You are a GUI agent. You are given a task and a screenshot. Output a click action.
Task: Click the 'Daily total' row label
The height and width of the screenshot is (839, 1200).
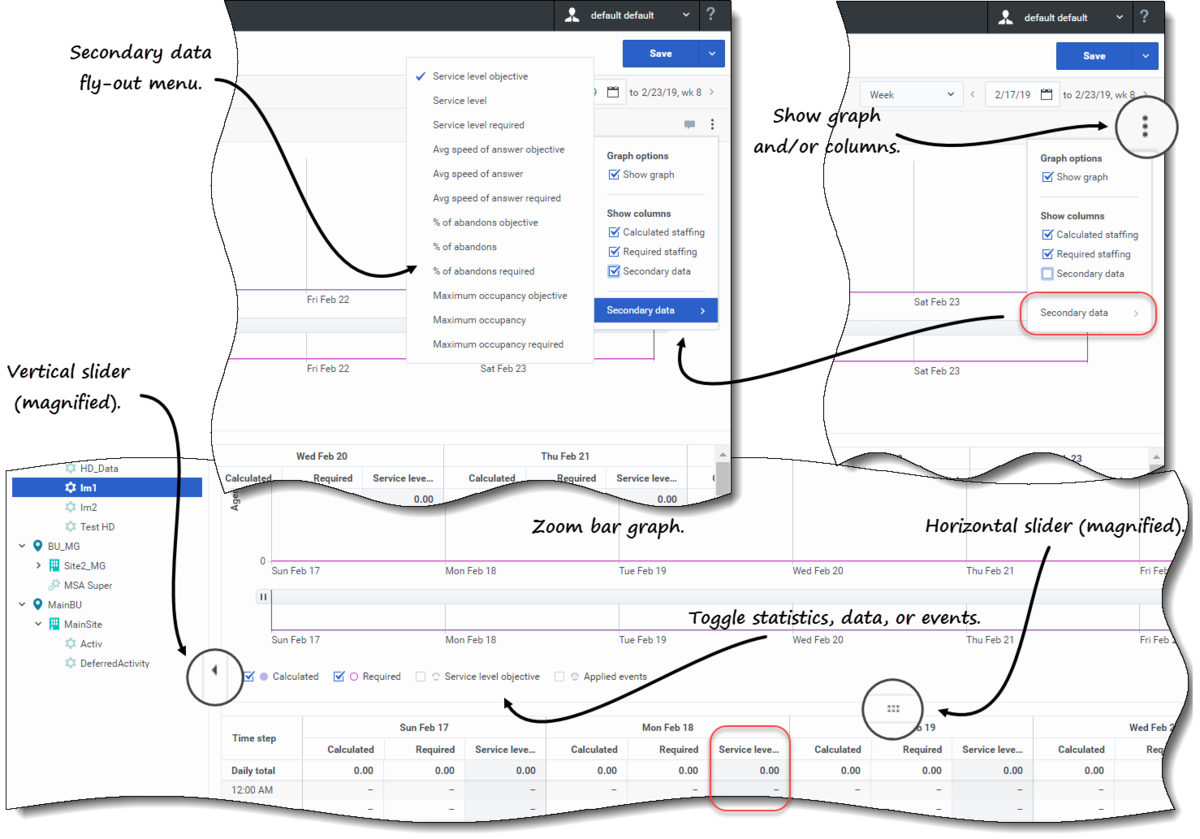(x=253, y=771)
